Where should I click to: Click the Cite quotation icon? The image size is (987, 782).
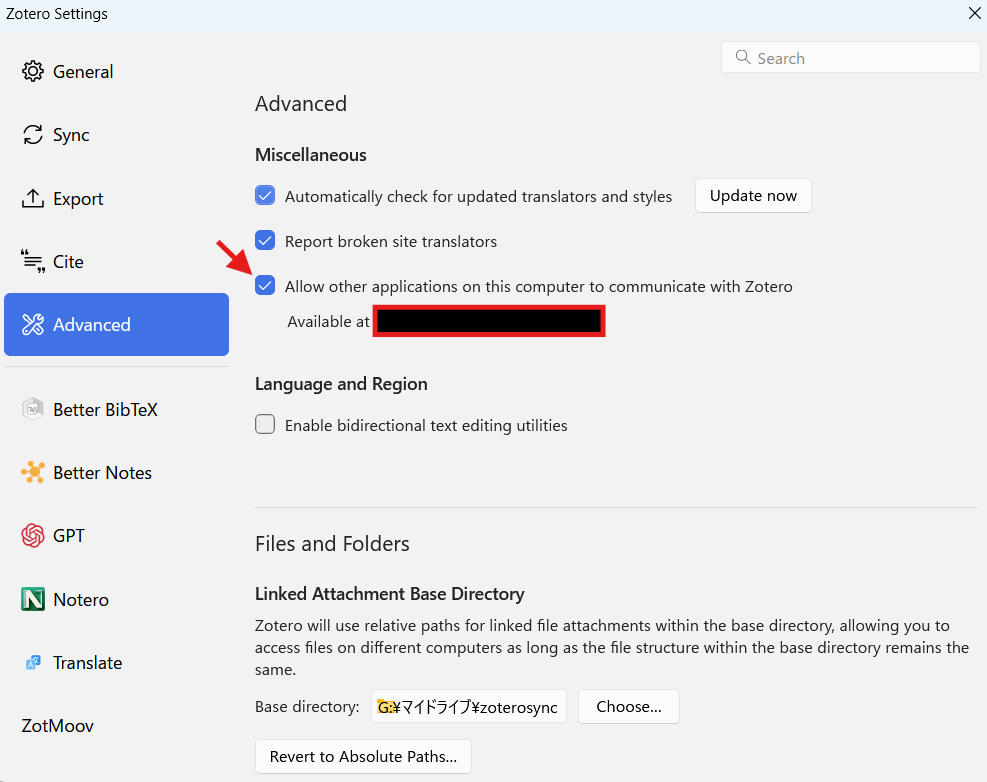(33, 261)
